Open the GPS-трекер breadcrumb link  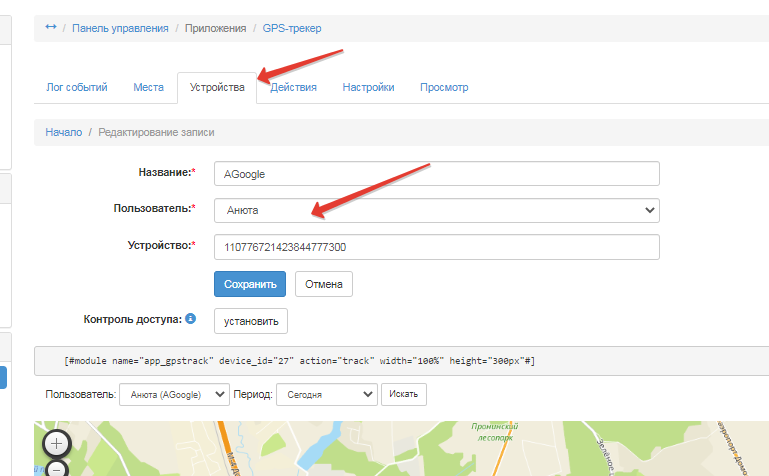pyautogui.click(x=292, y=28)
